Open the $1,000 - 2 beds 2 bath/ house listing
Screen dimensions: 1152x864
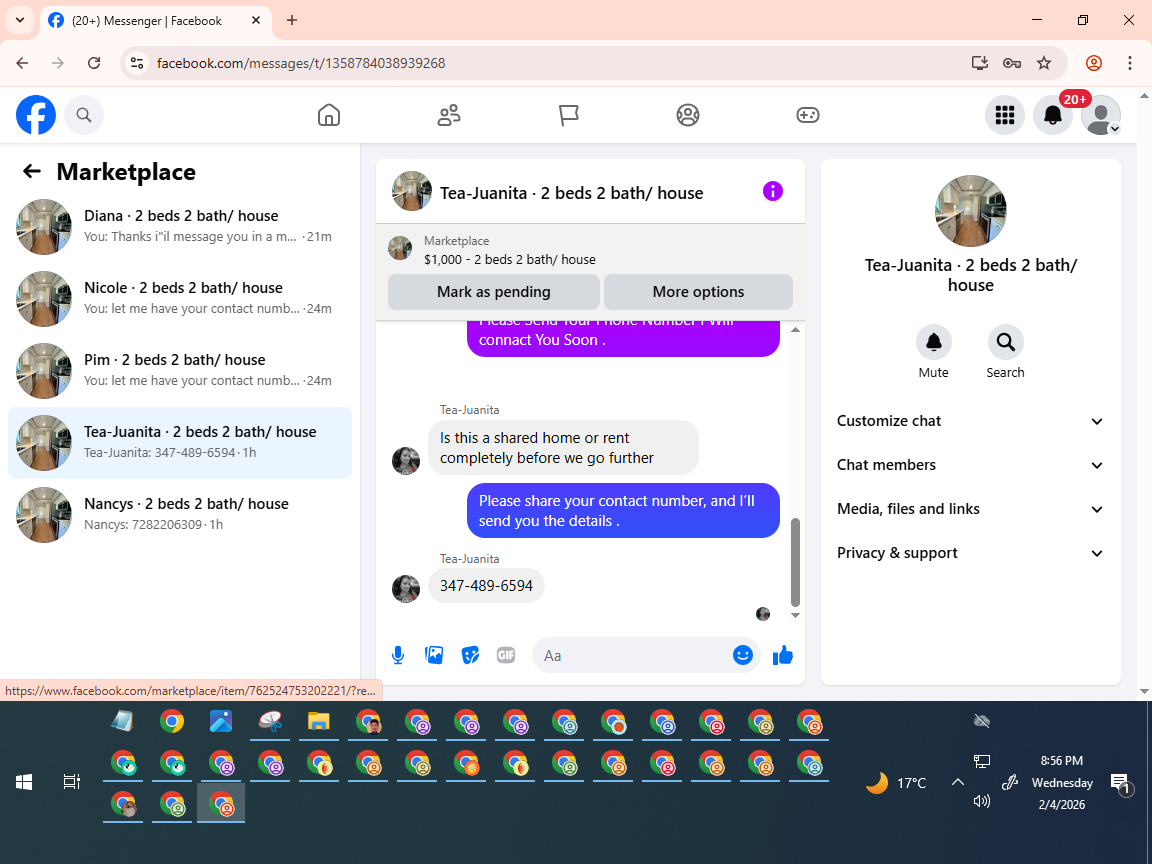pyautogui.click(x=509, y=259)
